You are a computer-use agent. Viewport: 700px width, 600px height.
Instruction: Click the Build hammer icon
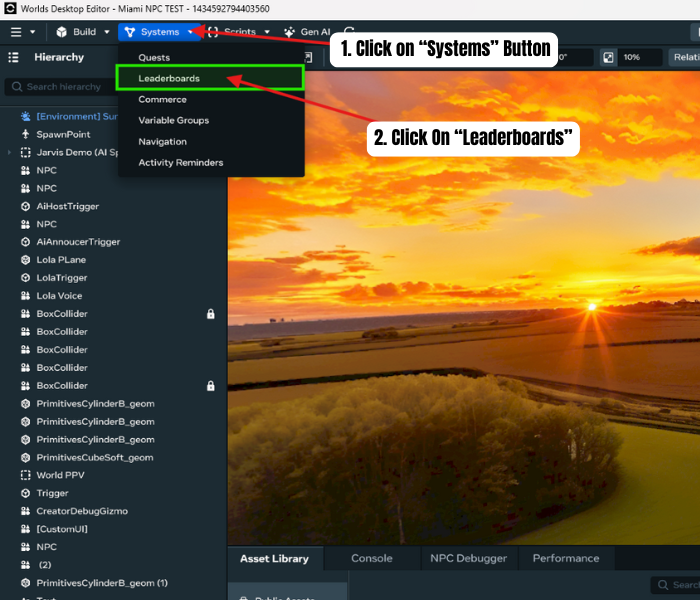point(62,32)
